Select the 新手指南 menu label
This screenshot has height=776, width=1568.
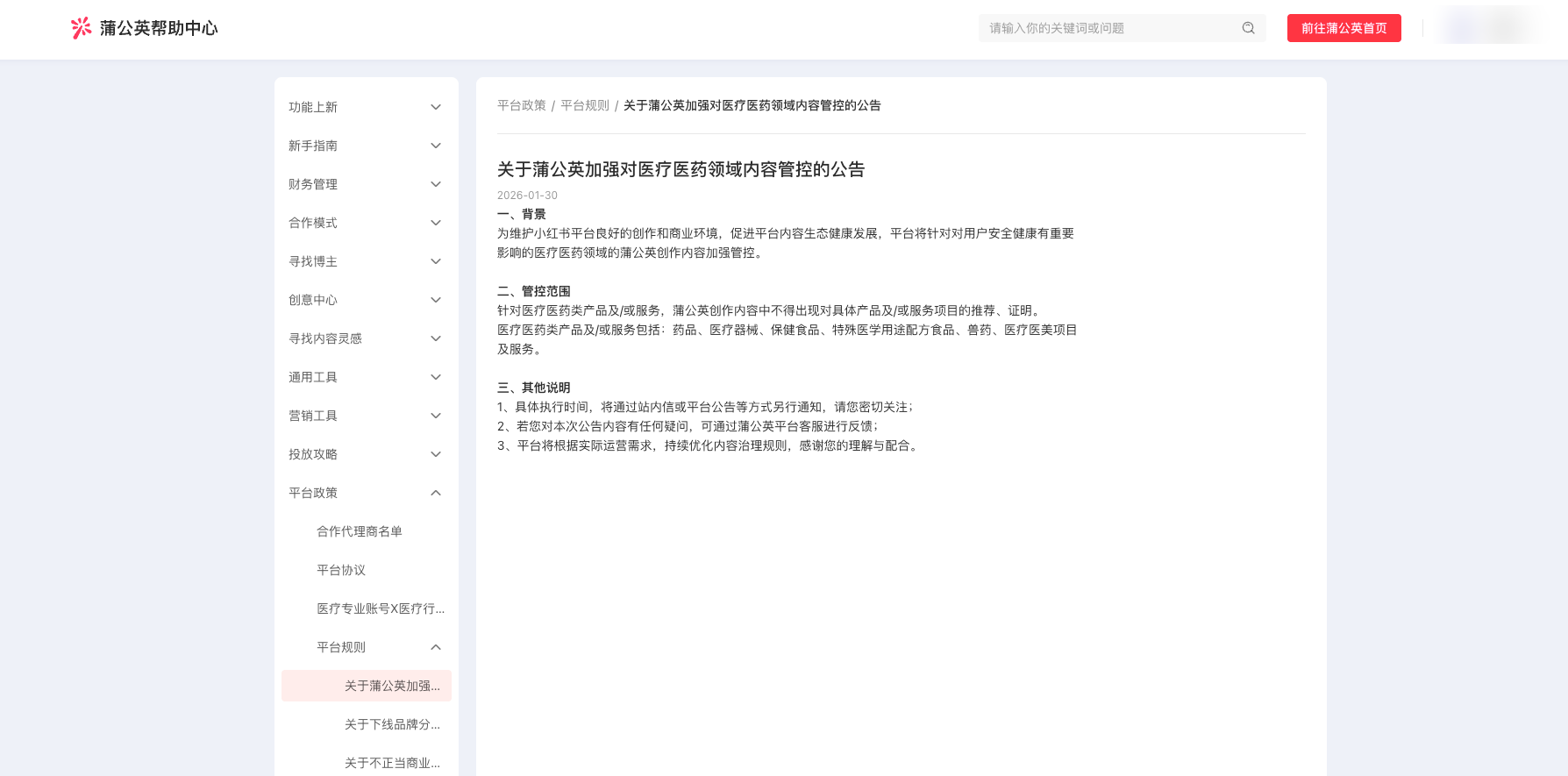coord(313,146)
